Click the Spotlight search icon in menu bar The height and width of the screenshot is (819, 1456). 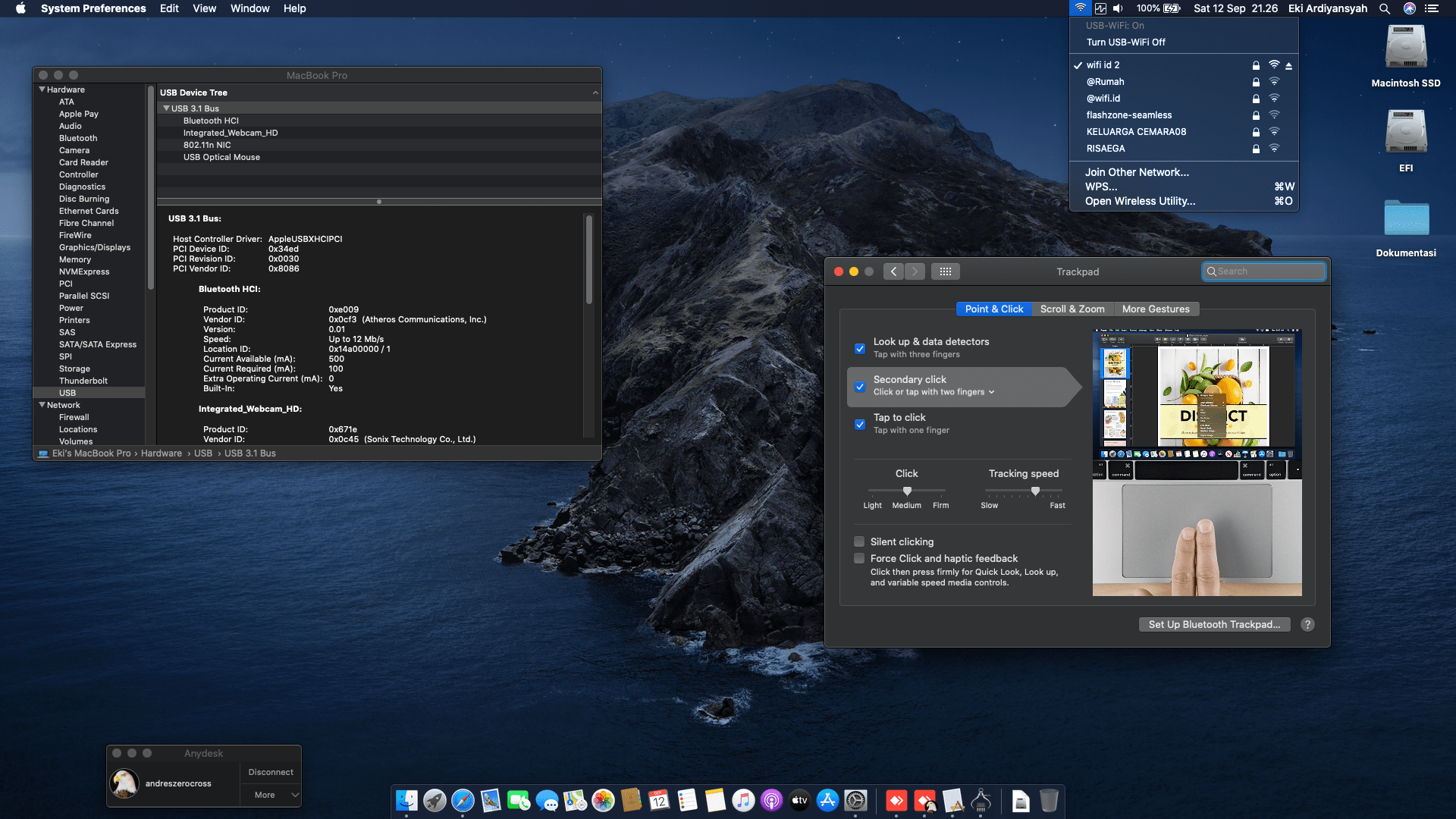pyautogui.click(x=1384, y=8)
